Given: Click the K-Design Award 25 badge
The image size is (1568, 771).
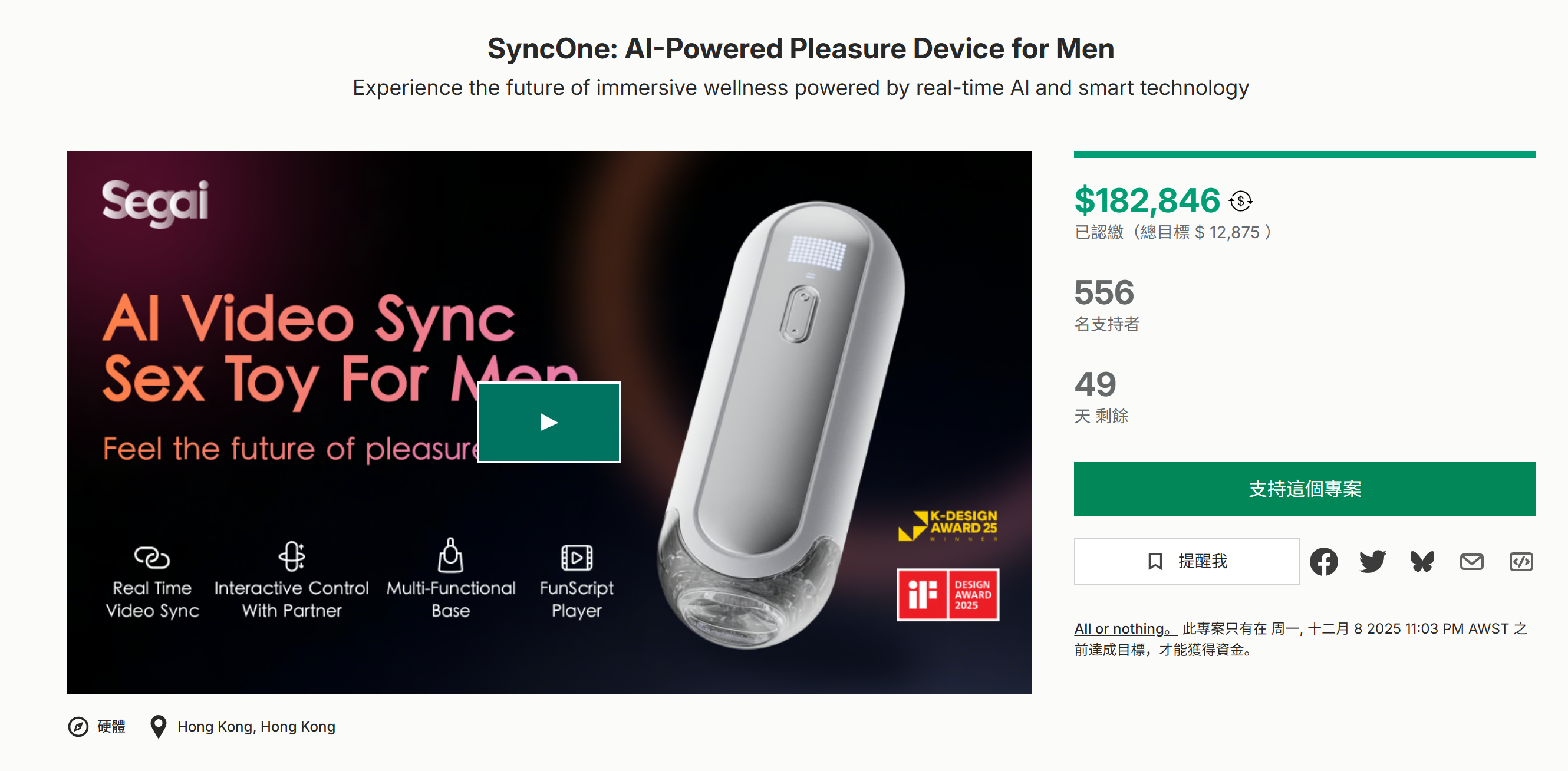Looking at the screenshot, I should (948, 525).
